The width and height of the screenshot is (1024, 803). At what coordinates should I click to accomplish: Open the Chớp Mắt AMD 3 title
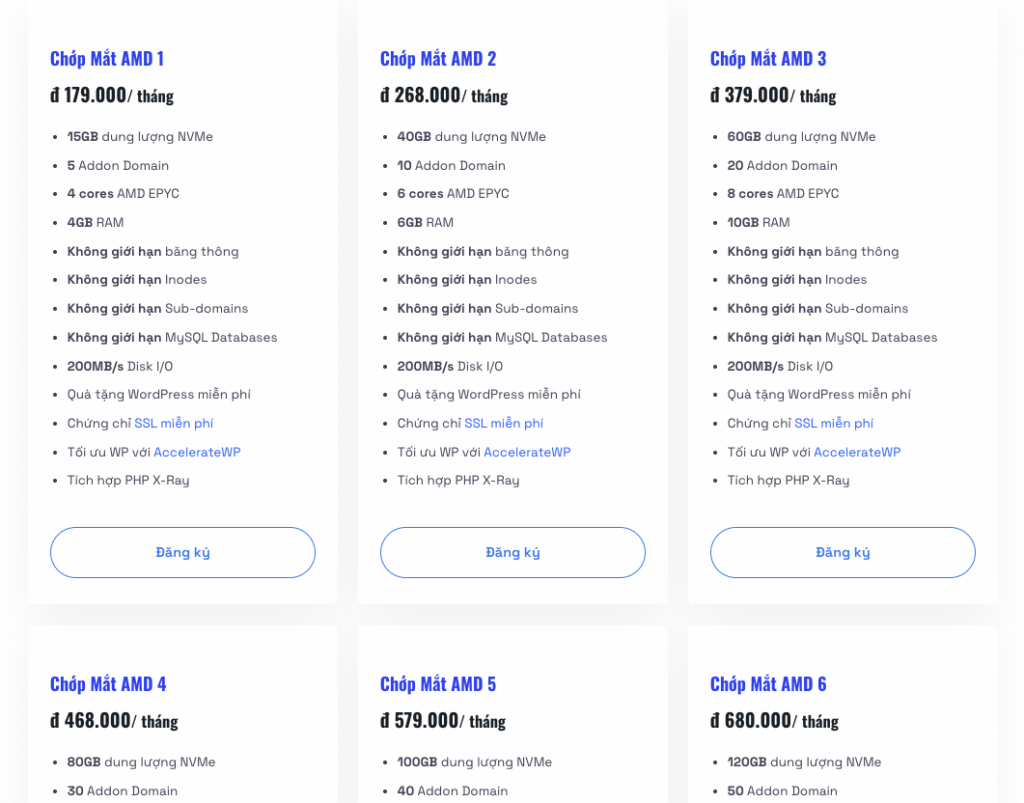point(768,59)
